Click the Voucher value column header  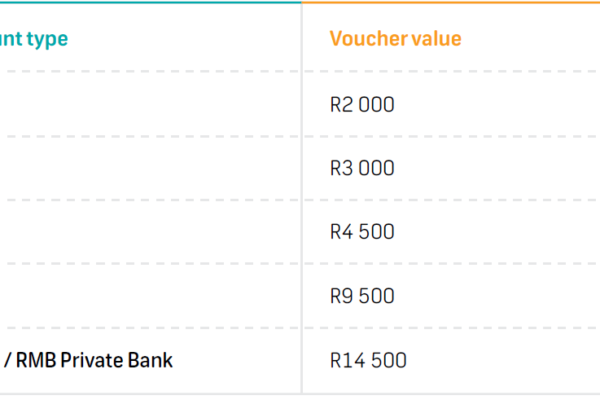point(395,39)
